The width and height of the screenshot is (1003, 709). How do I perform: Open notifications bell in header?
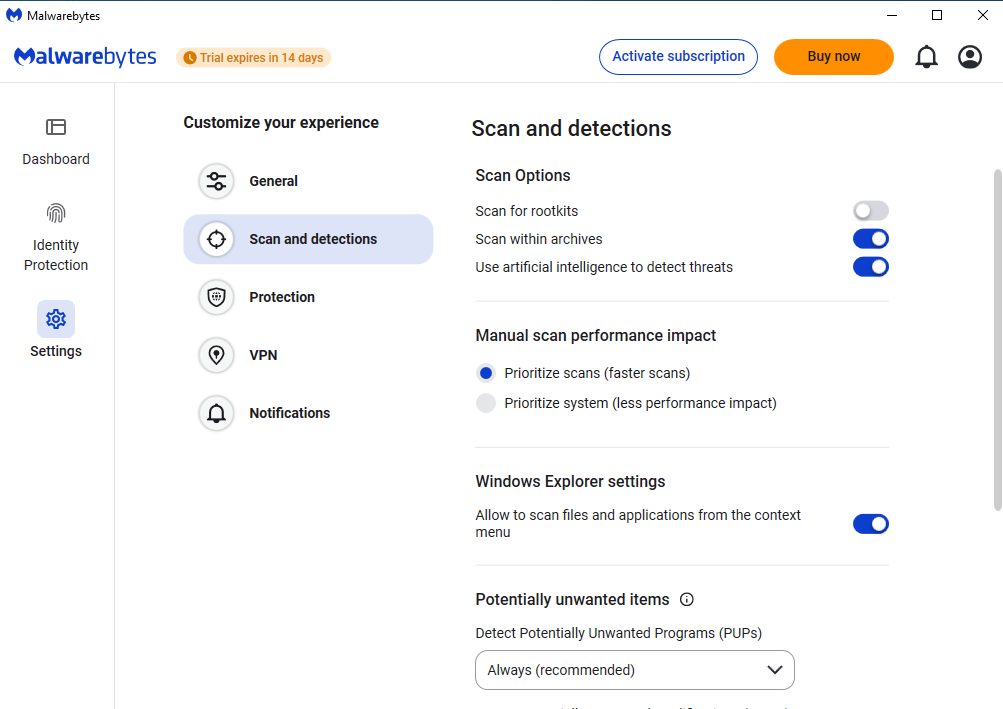tap(926, 57)
